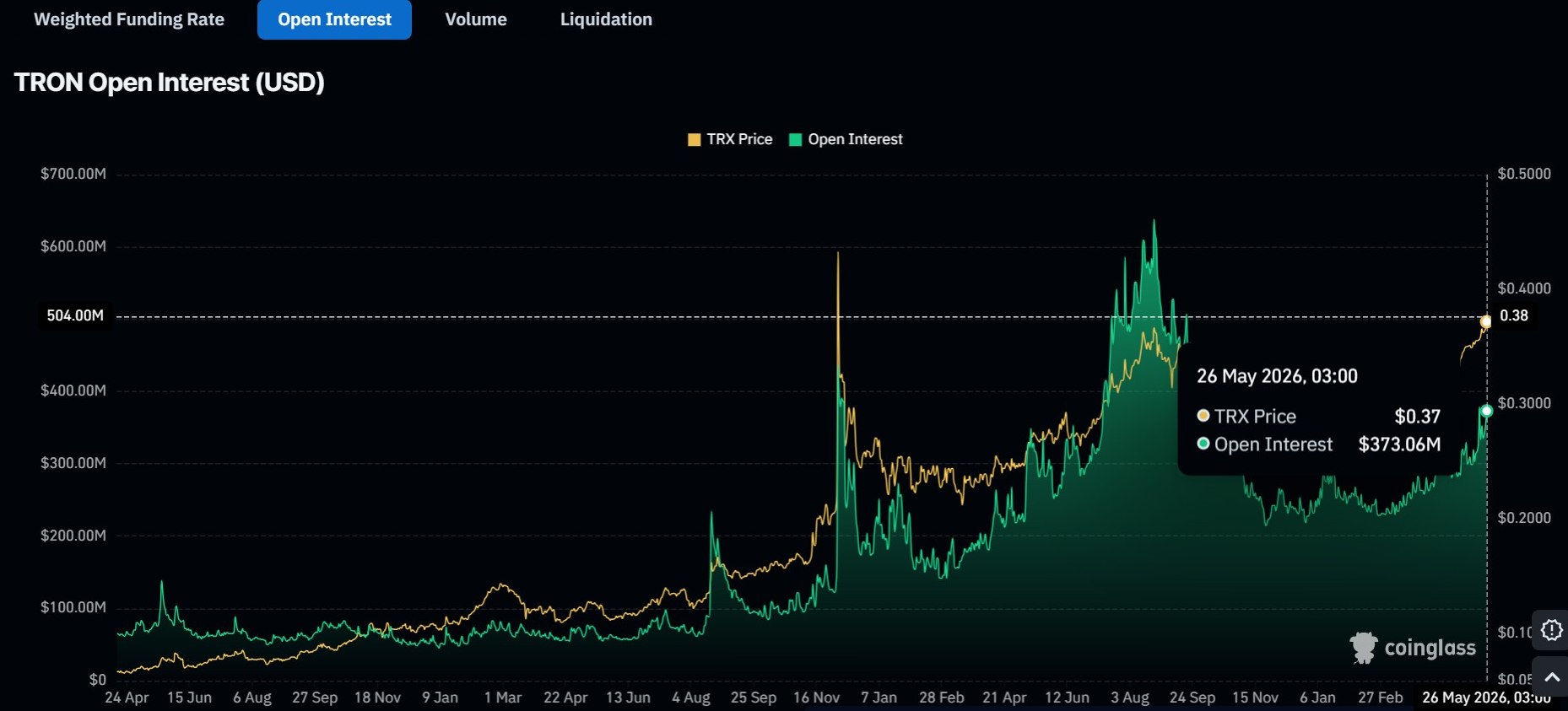The width and height of the screenshot is (1568, 711).
Task: Click the feedback alert icon at right edge
Action: (x=1551, y=630)
